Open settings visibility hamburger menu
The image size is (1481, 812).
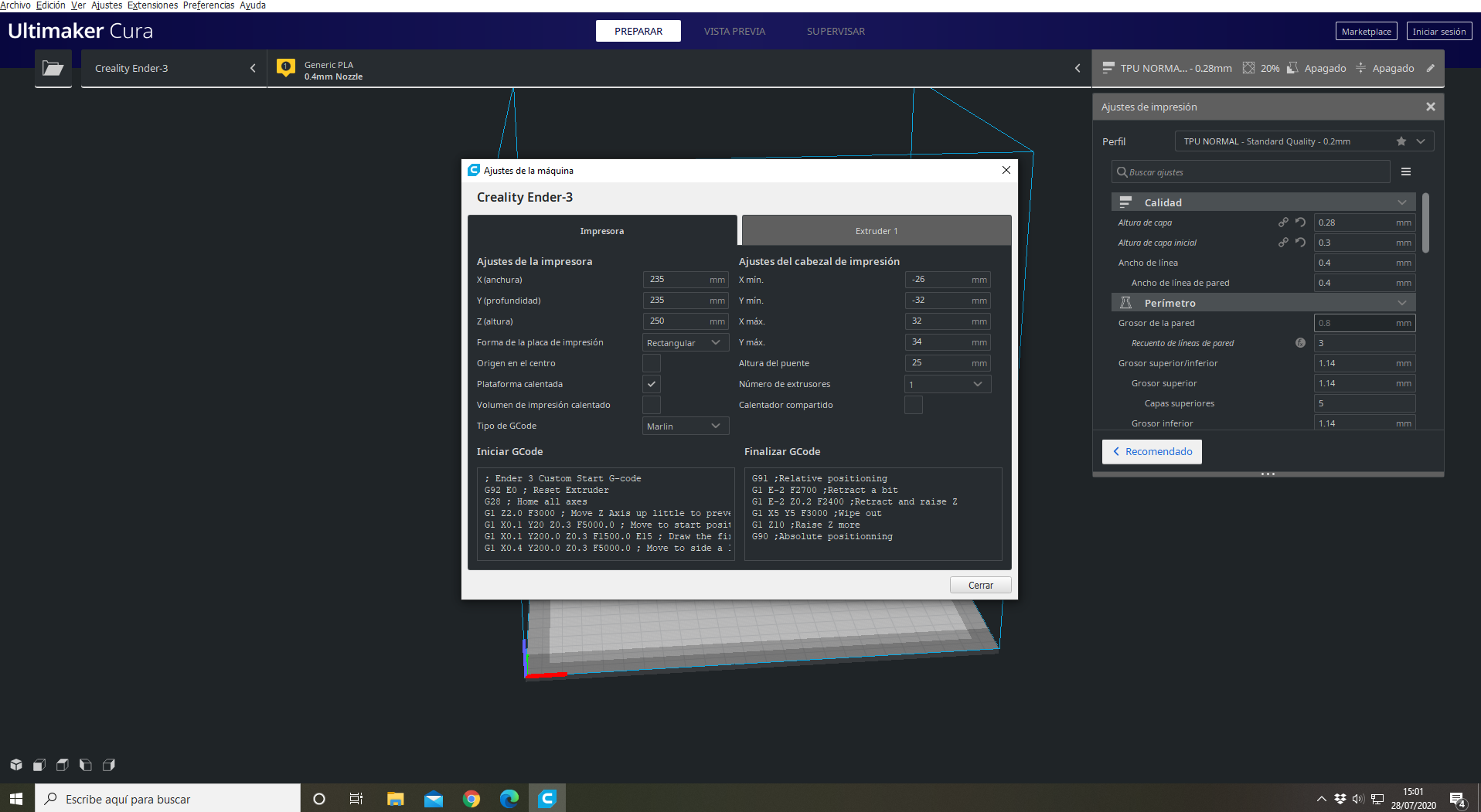pos(1406,172)
